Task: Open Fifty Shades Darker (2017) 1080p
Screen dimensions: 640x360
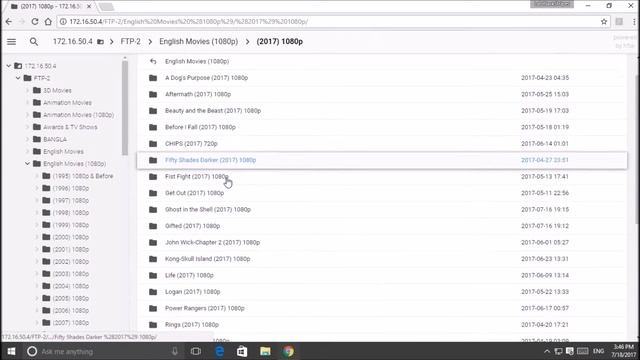Action: pyautogui.click(x=211, y=160)
